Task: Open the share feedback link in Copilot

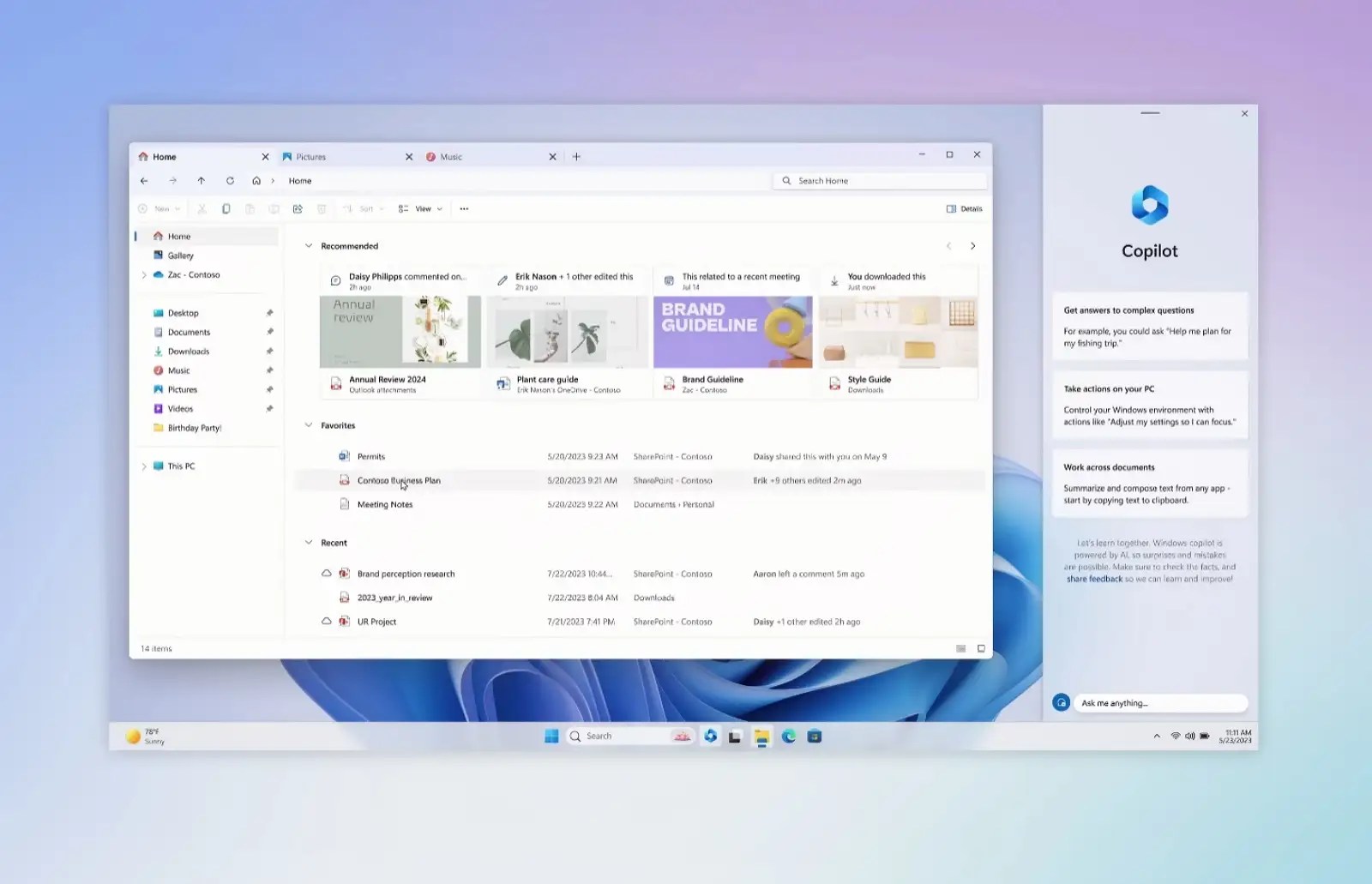Action: [x=1093, y=579]
